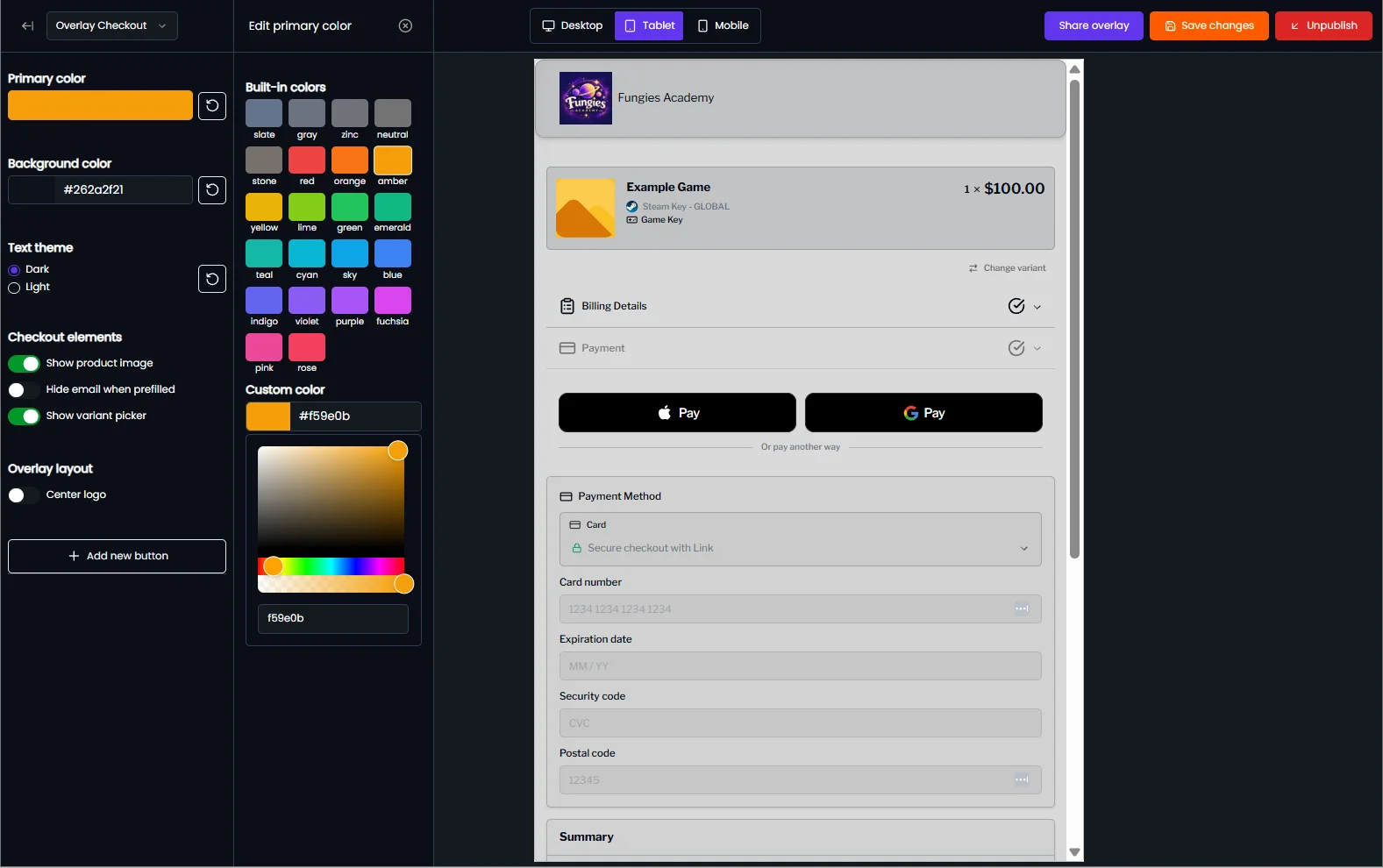
Task: Click the Payment checkmark icon
Action: pos(1016,348)
